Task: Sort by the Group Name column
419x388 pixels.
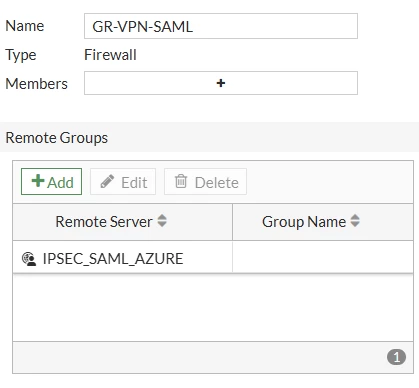Action: pyautogui.click(x=323, y=222)
